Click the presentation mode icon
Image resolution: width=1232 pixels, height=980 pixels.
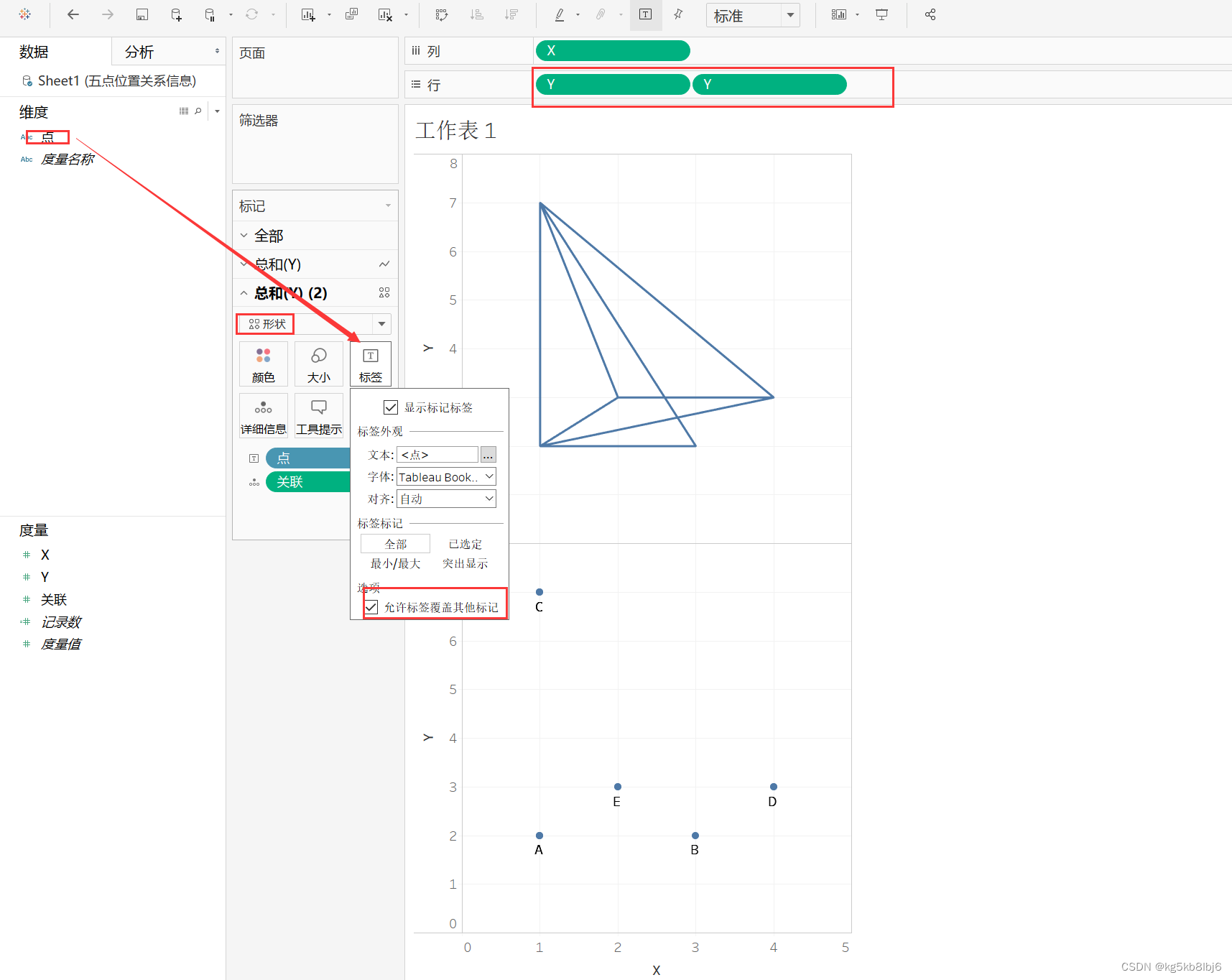pyautogui.click(x=882, y=14)
